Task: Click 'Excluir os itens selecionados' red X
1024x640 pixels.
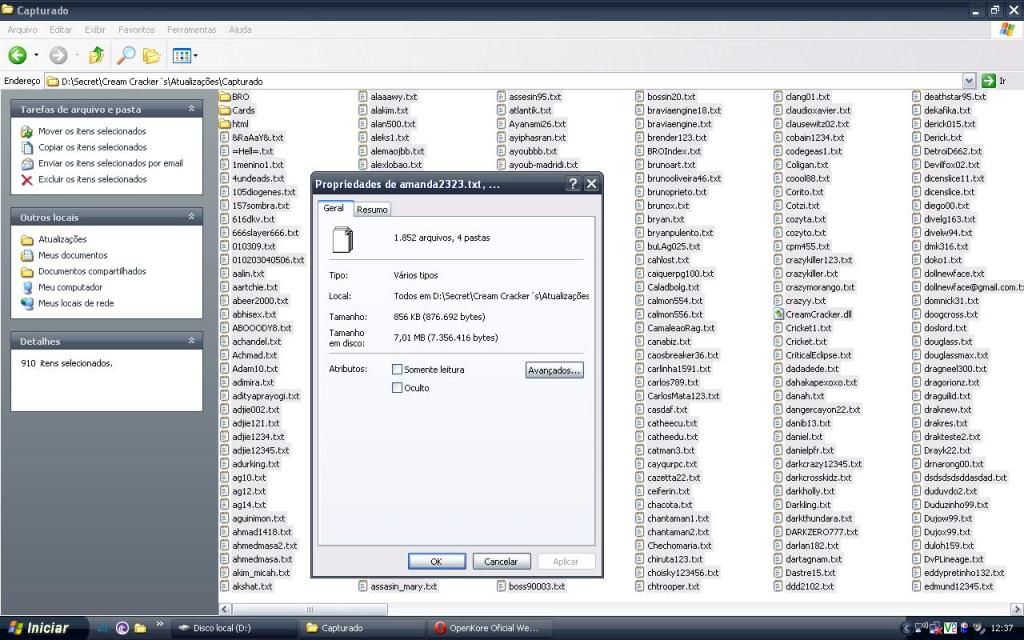Action: tap(27, 180)
